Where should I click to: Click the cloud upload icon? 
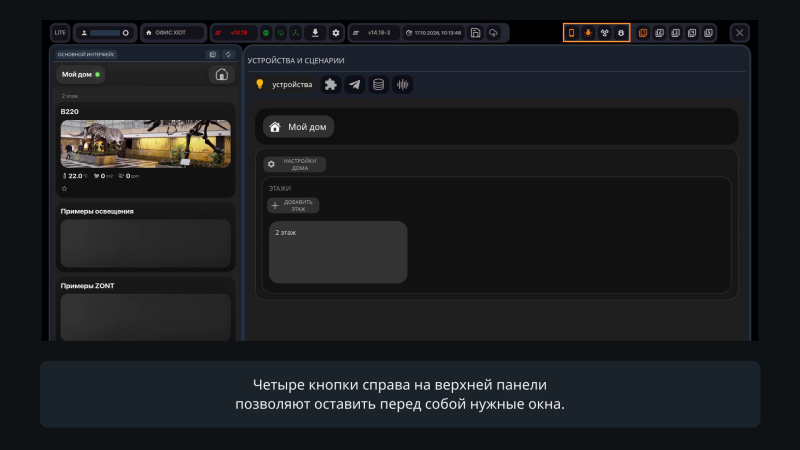[x=493, y=33]
